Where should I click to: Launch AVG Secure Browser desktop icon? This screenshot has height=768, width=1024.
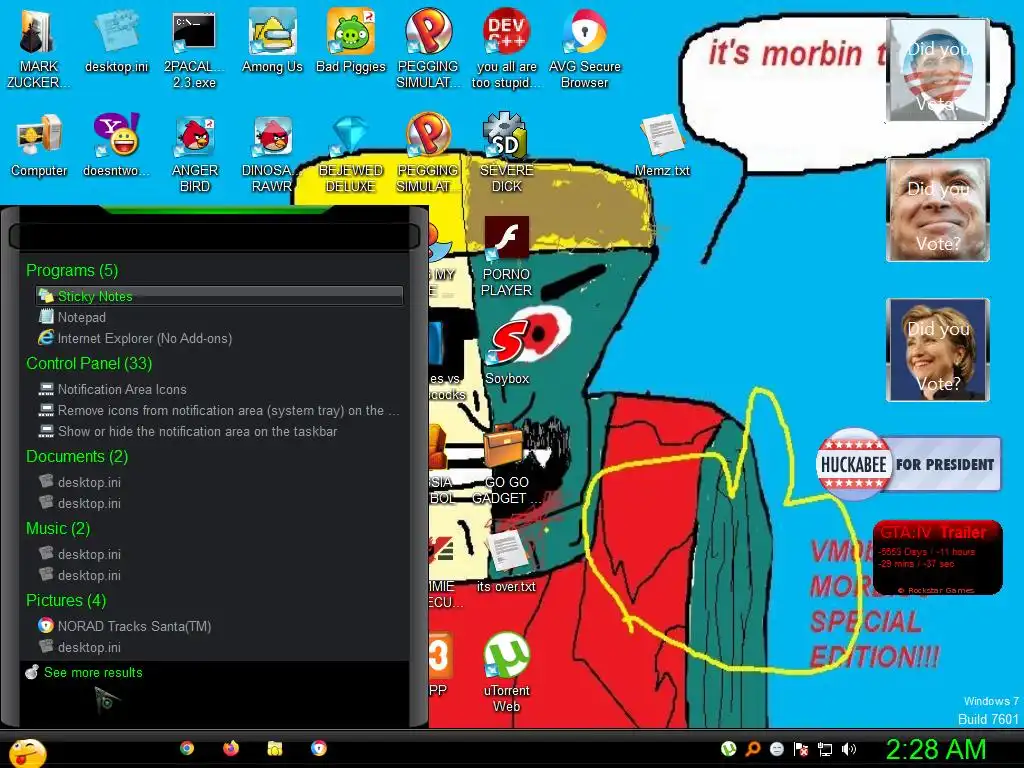pyautogui.click(x=584, y=49)
